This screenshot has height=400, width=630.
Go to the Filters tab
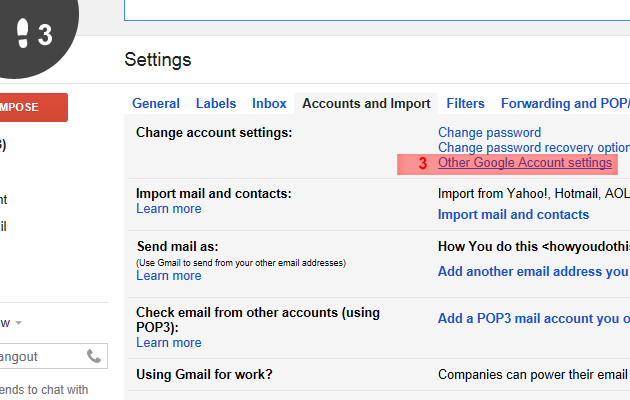(x=465, y=104)
